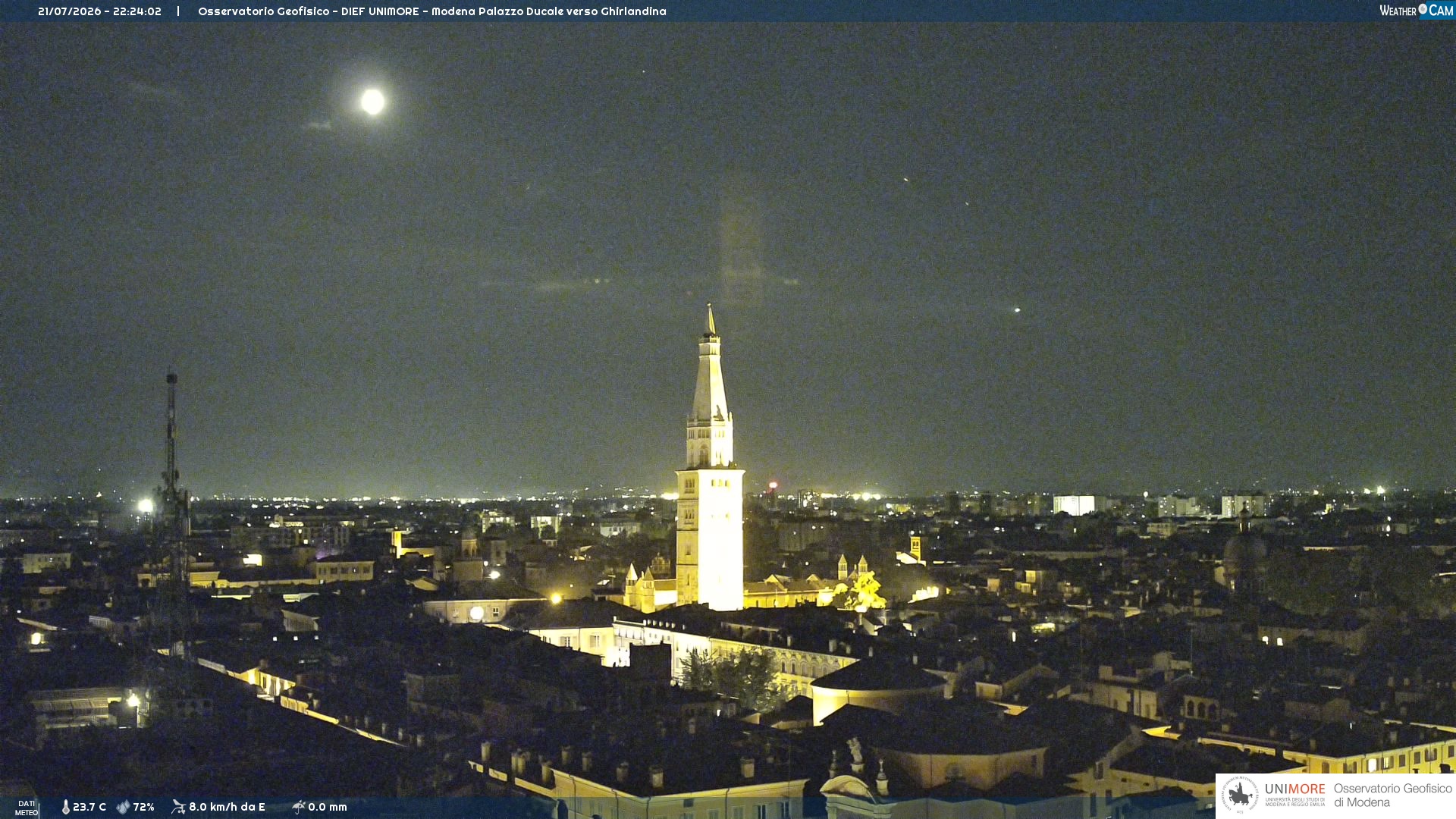Click the WeatherCam logo
The width and height of the screenshot is (1456, 819).
tap(1417, 10)
